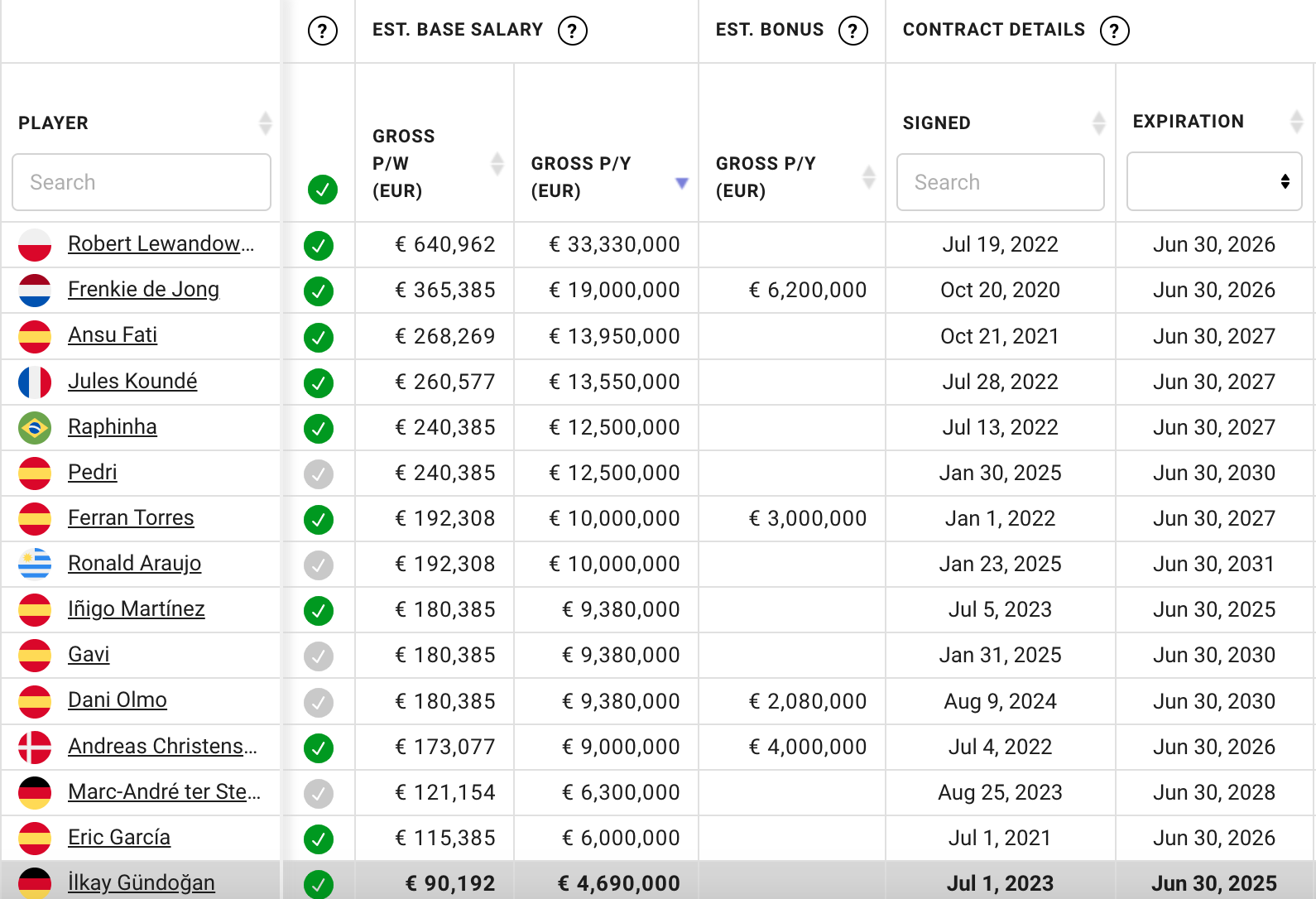The height and width of the screenshot is (899, 1316).
Task: Focus the Signed search field
Action: (x=1000, y=182)
